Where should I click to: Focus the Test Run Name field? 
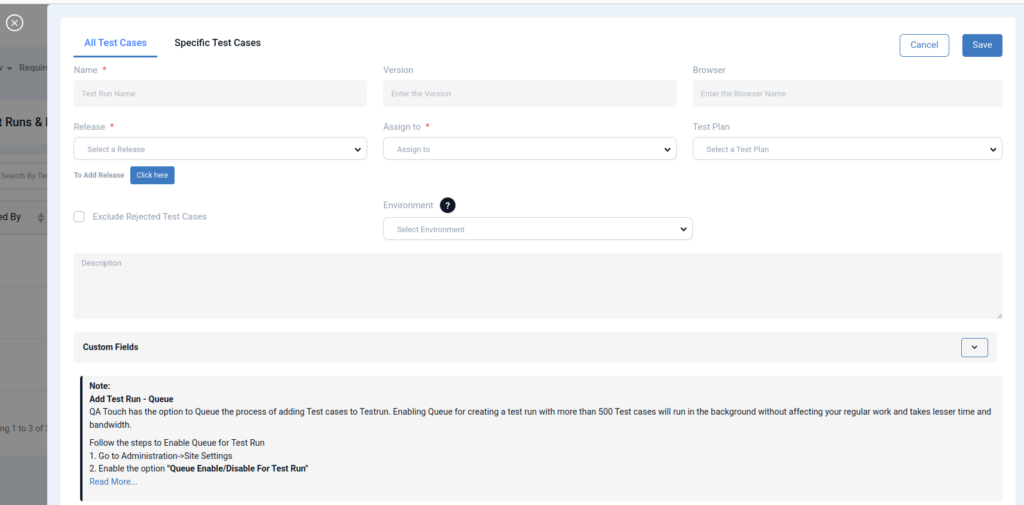pos(220,94)
